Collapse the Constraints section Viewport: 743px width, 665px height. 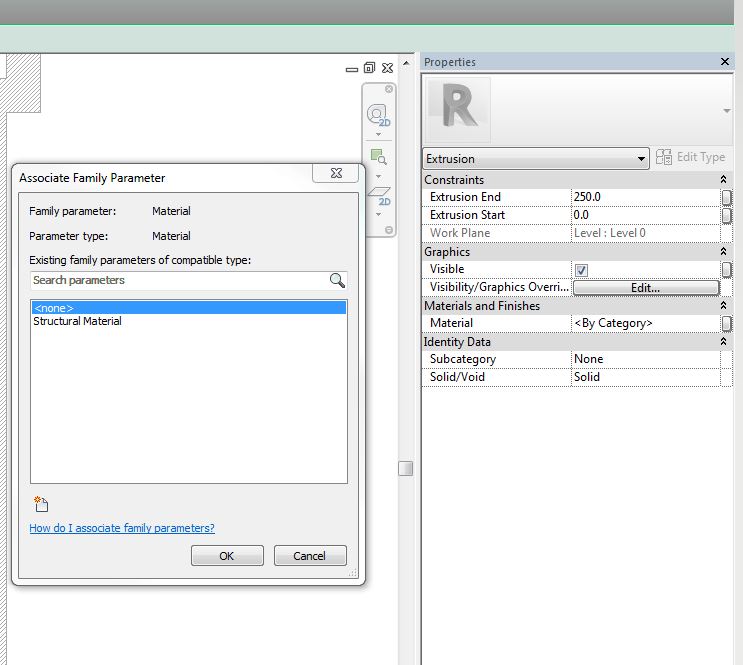click(723, 179)
